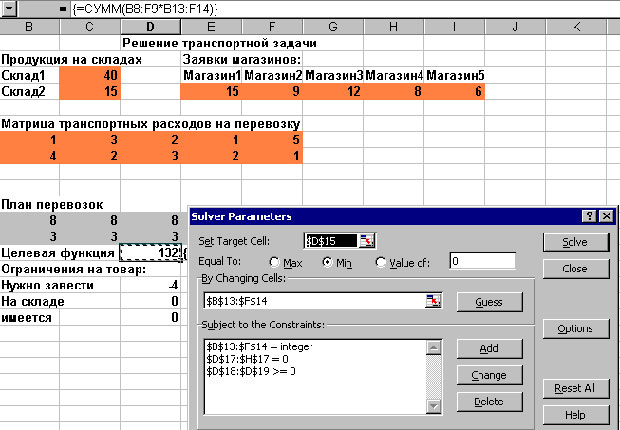Click cell with Склад1 value 40

[90, 75]
